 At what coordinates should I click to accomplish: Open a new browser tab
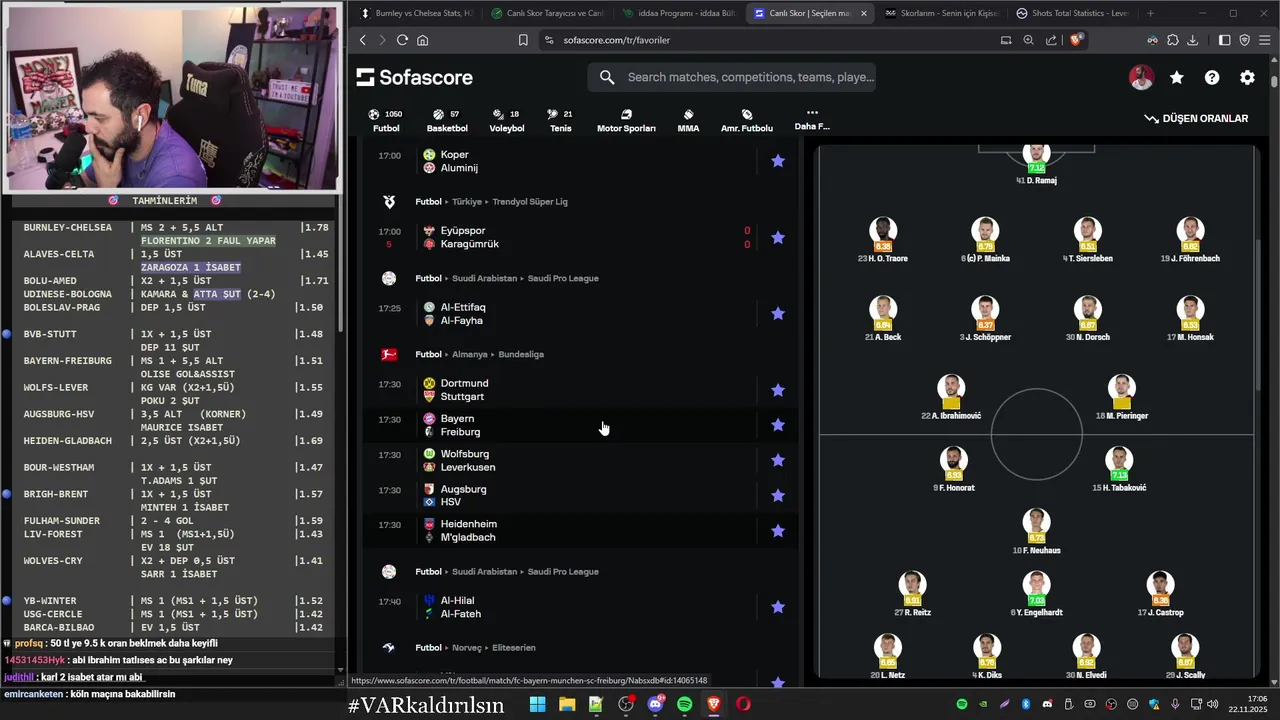1150,13
